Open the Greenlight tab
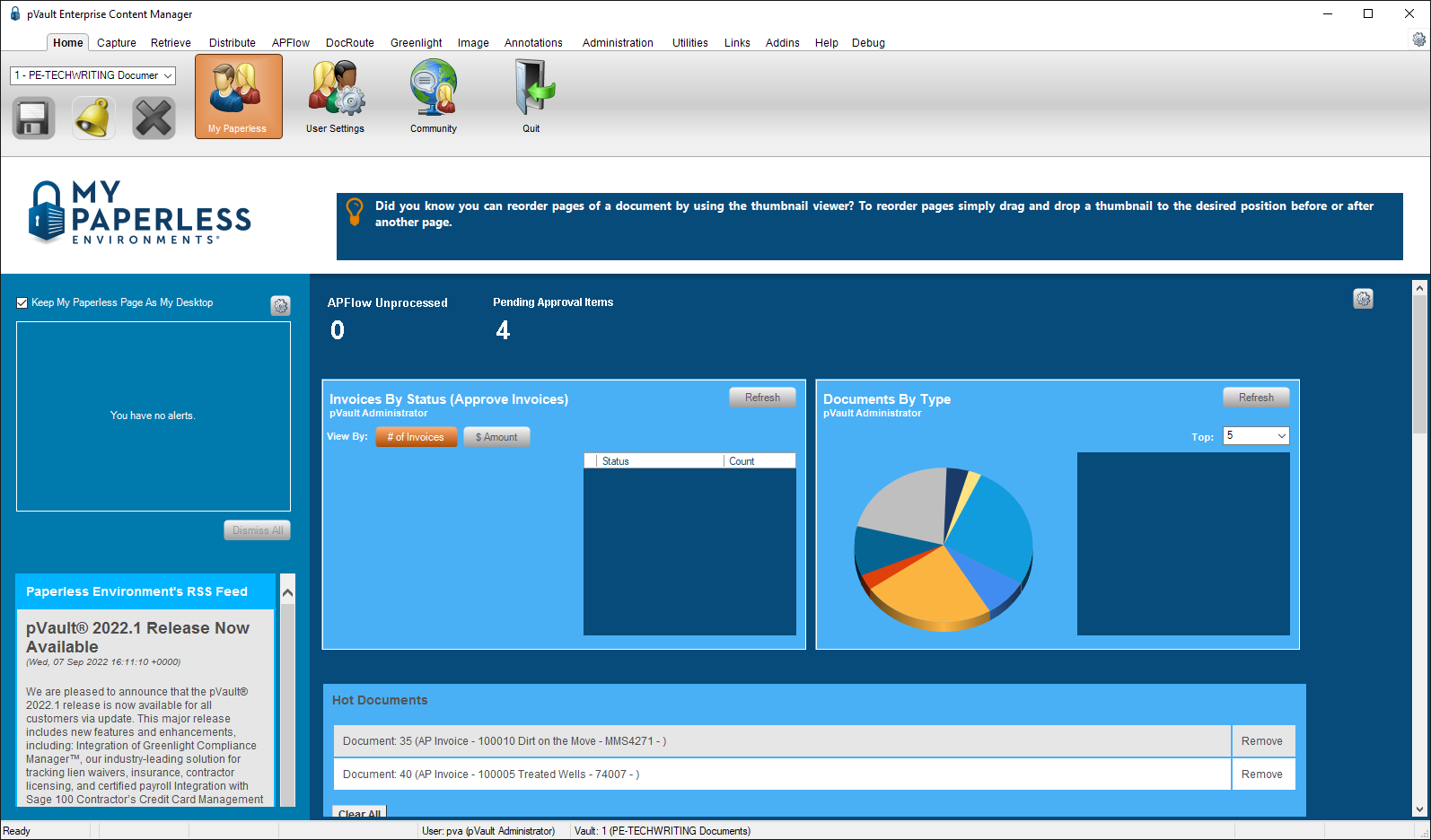Image resolution: width=1431 pixels, height=840 pixels. [x=417, y=42]
